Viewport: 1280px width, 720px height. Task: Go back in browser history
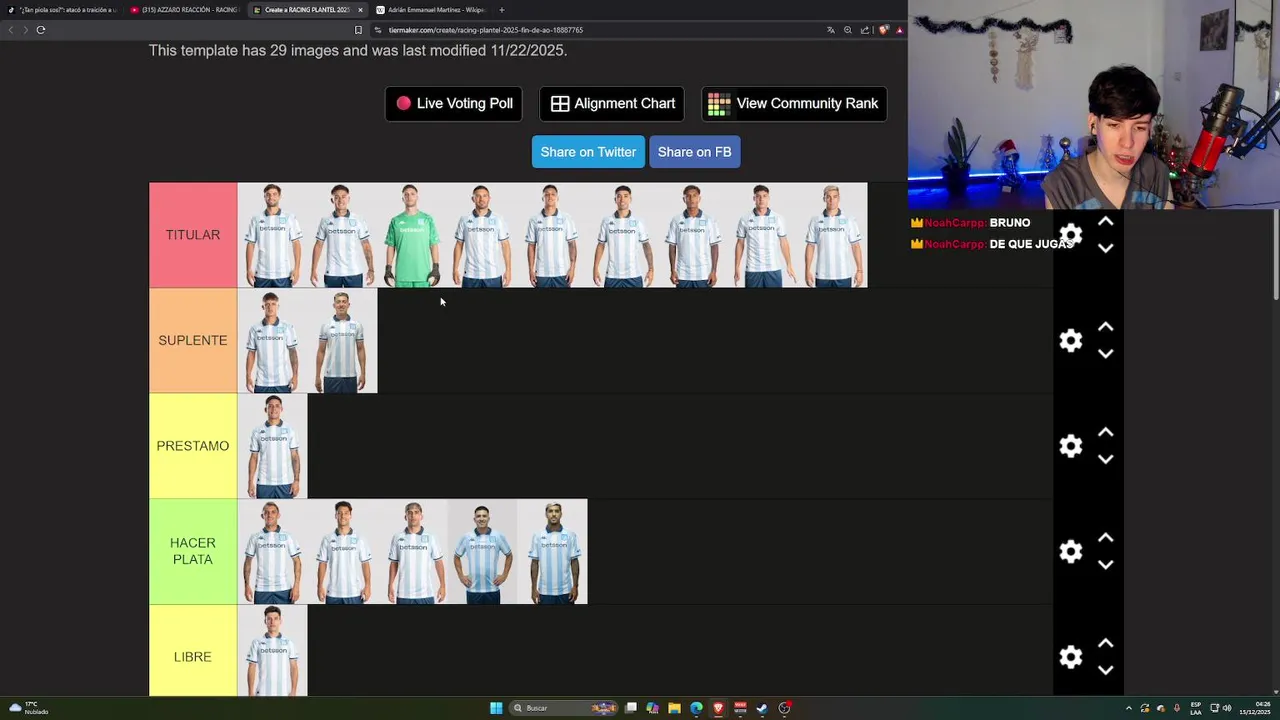coord(11,30)
